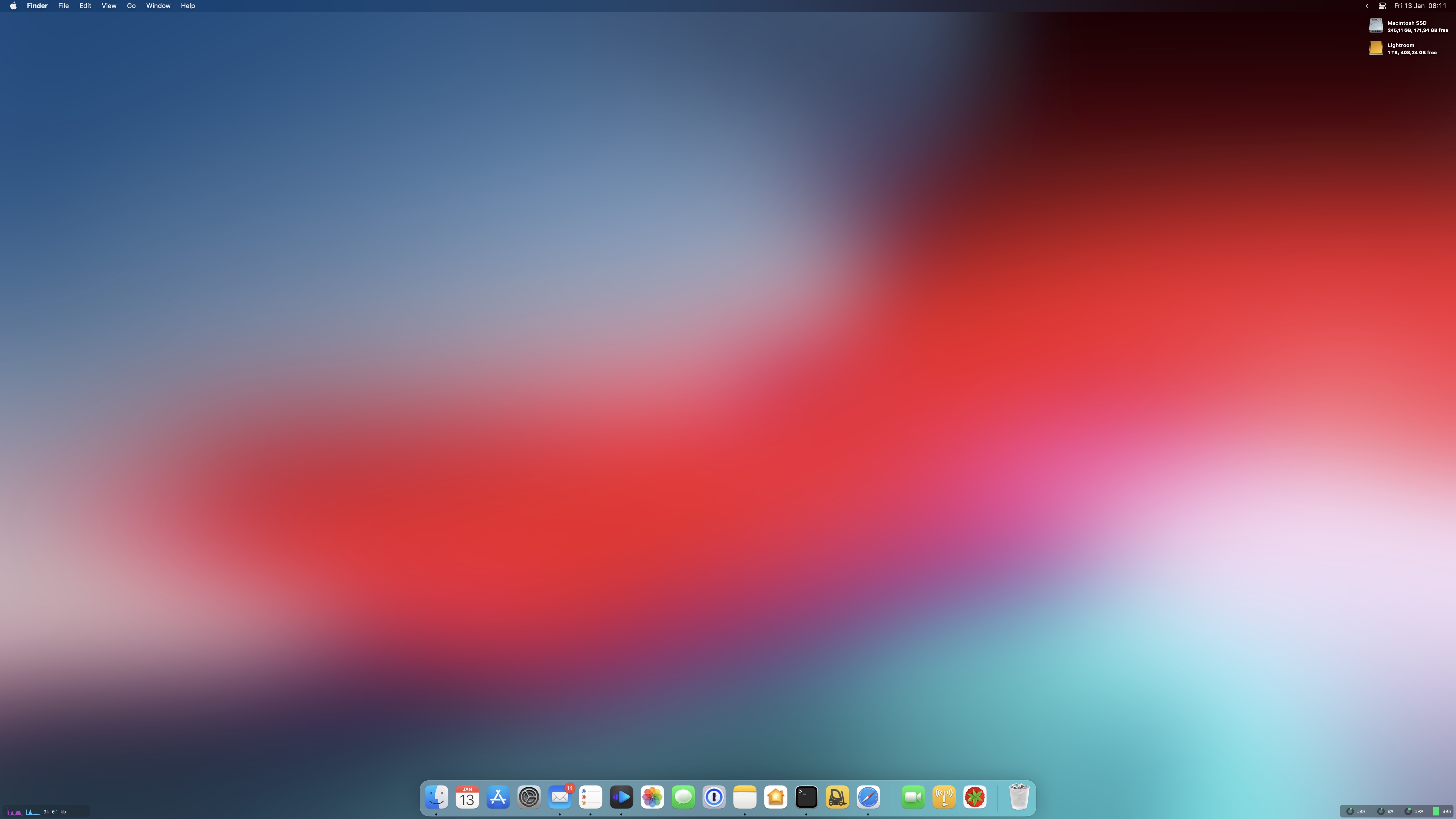Open Finder from the Dock
Viewport: 1456px width, 819px height.
tap(436, 797)
